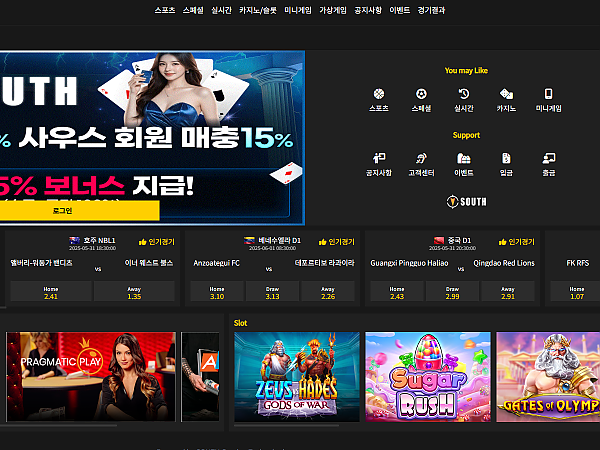
Task: Open the Zeus vs Hades Gods of War slot
Action: 297,377
